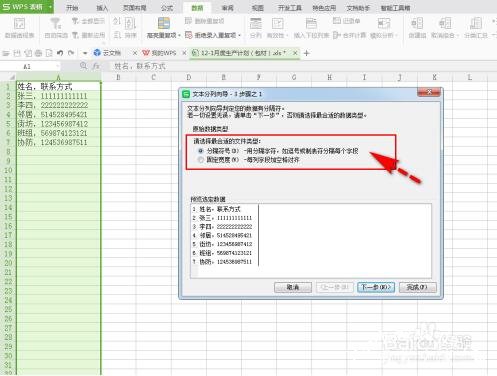Select row header 10
Screen dimensions: 497x376
8,170
